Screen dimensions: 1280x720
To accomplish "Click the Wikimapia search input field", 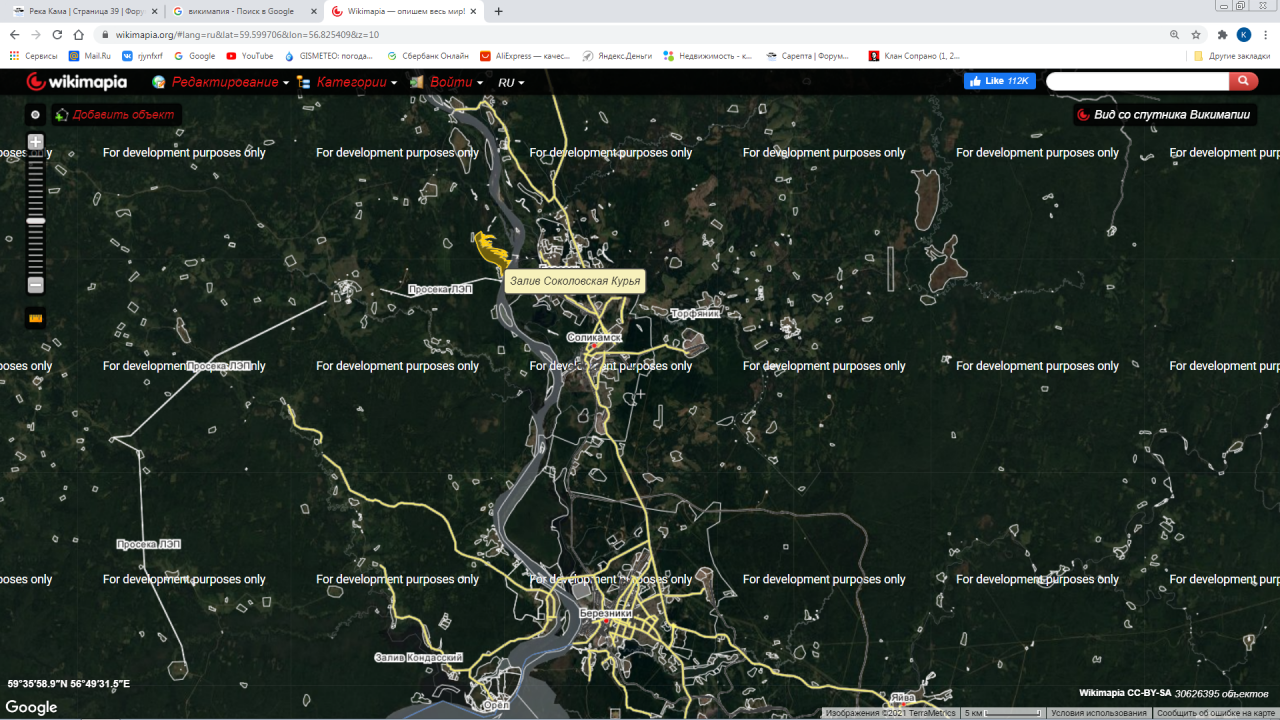I will (x=1137, y=81).
